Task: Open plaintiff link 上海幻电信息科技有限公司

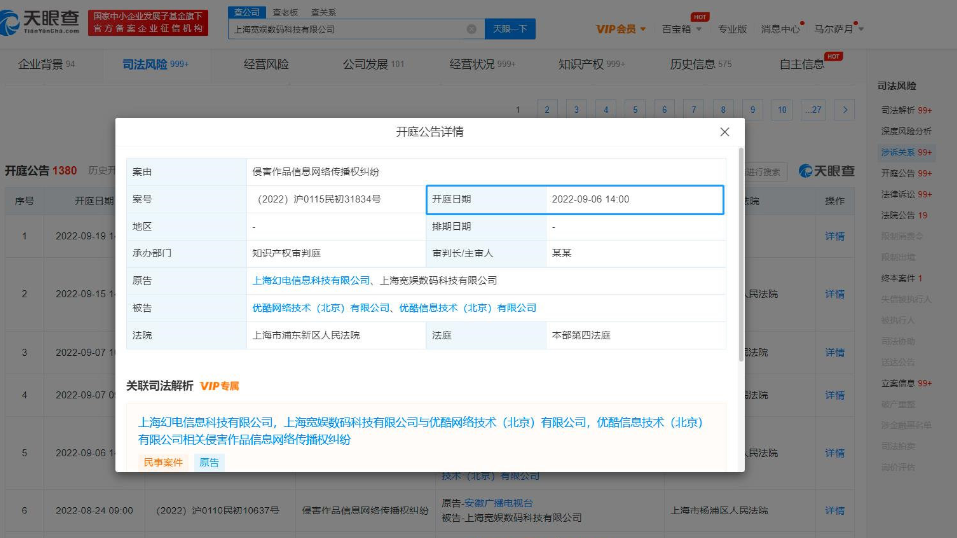Action: [311, 280]
